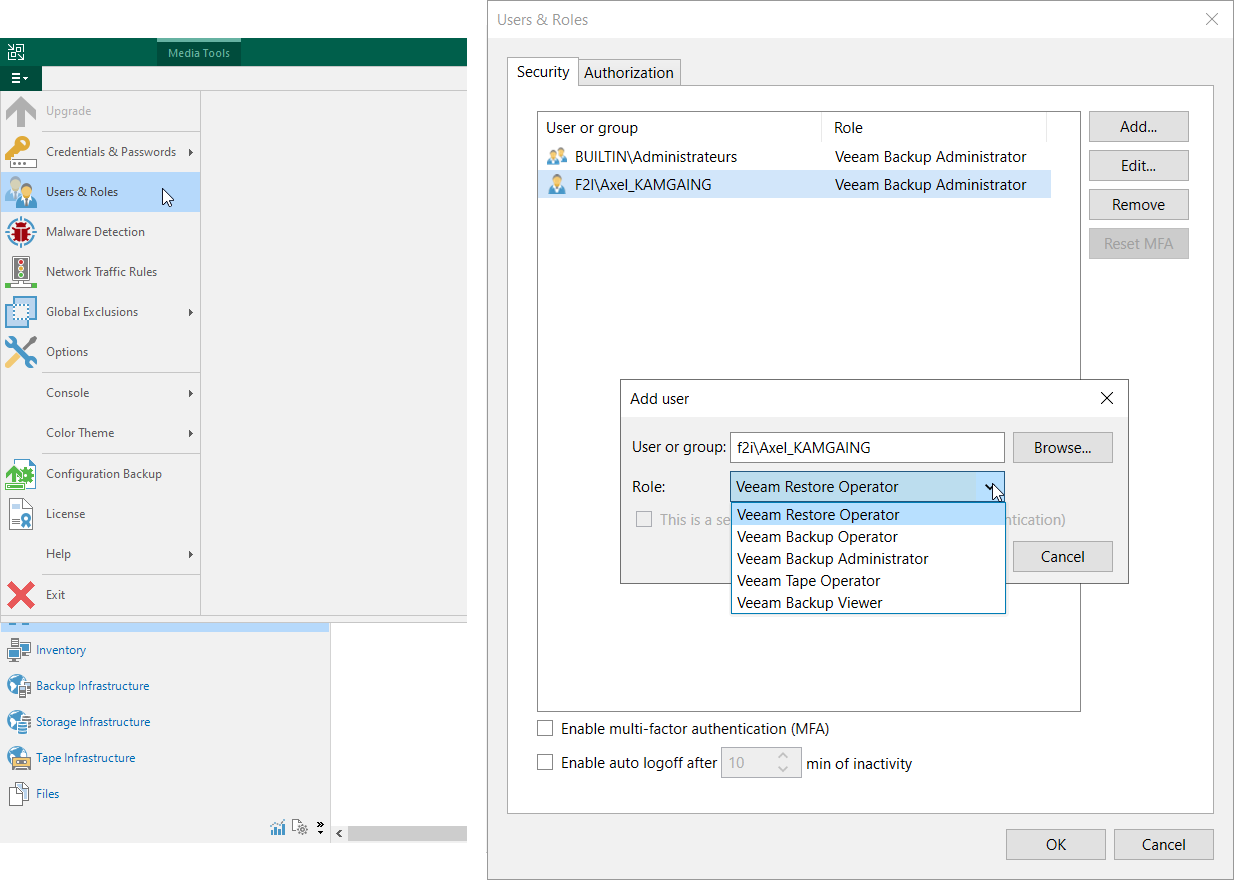
Task: Open the main hamburger menu button
Action: click(20, 78)
